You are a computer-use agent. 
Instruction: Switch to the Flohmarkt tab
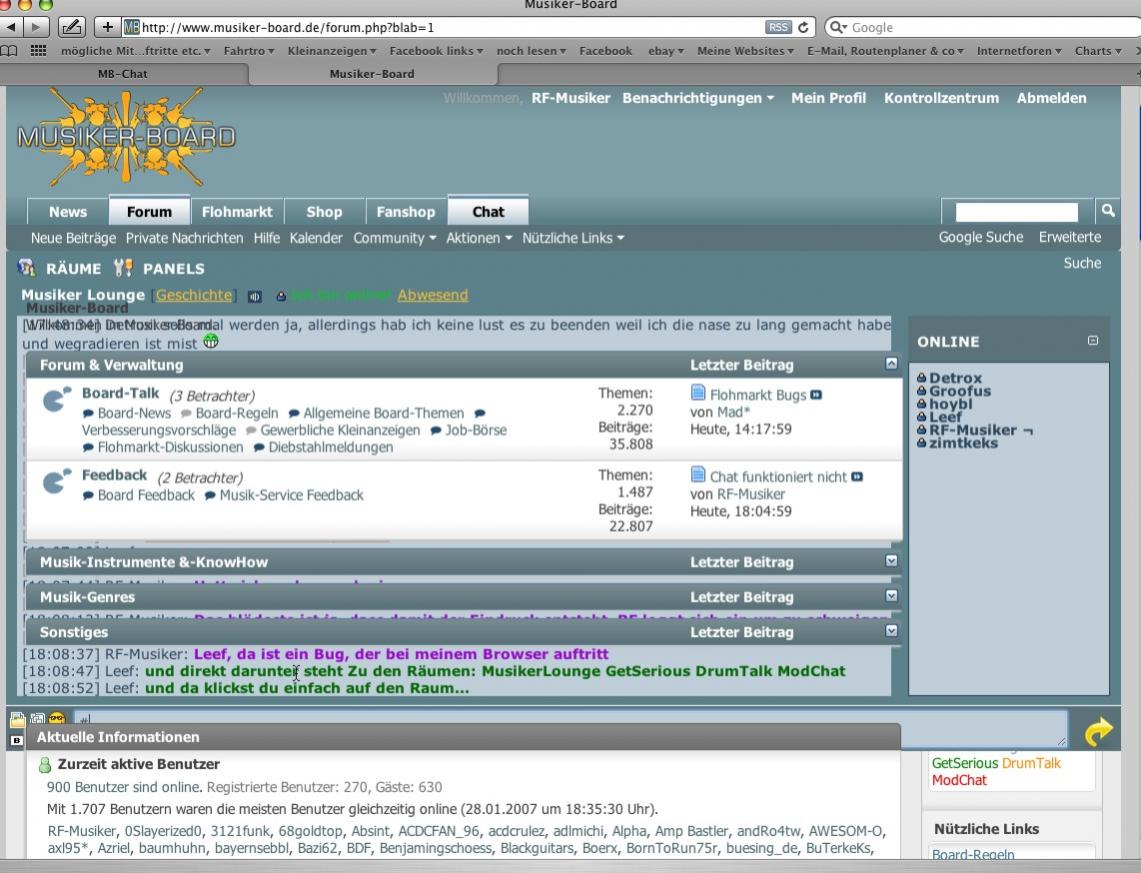click(x=237, y=212)
